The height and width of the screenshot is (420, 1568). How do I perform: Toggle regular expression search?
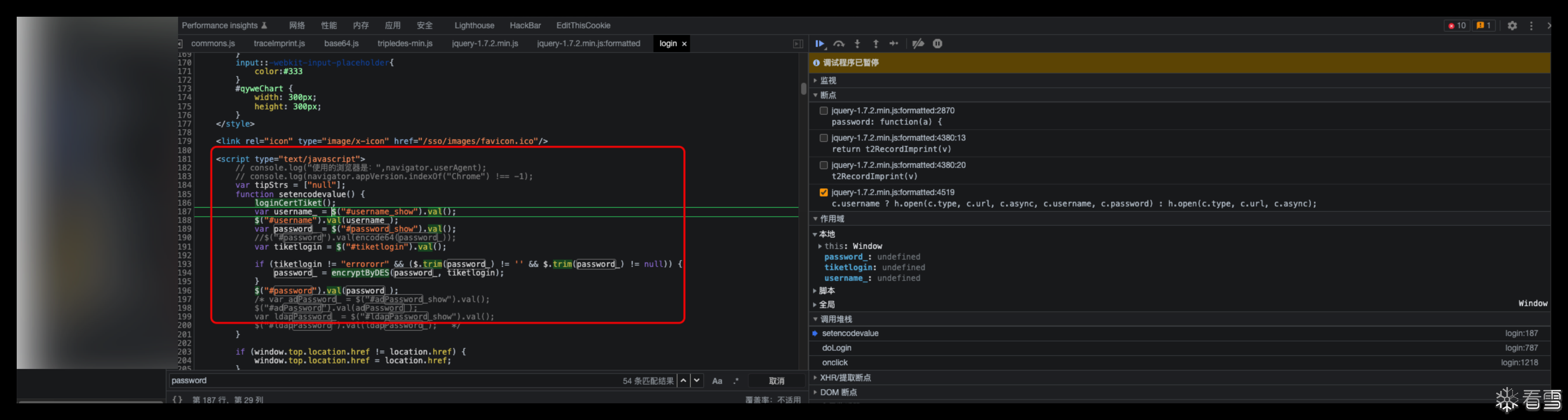[736, 381]
